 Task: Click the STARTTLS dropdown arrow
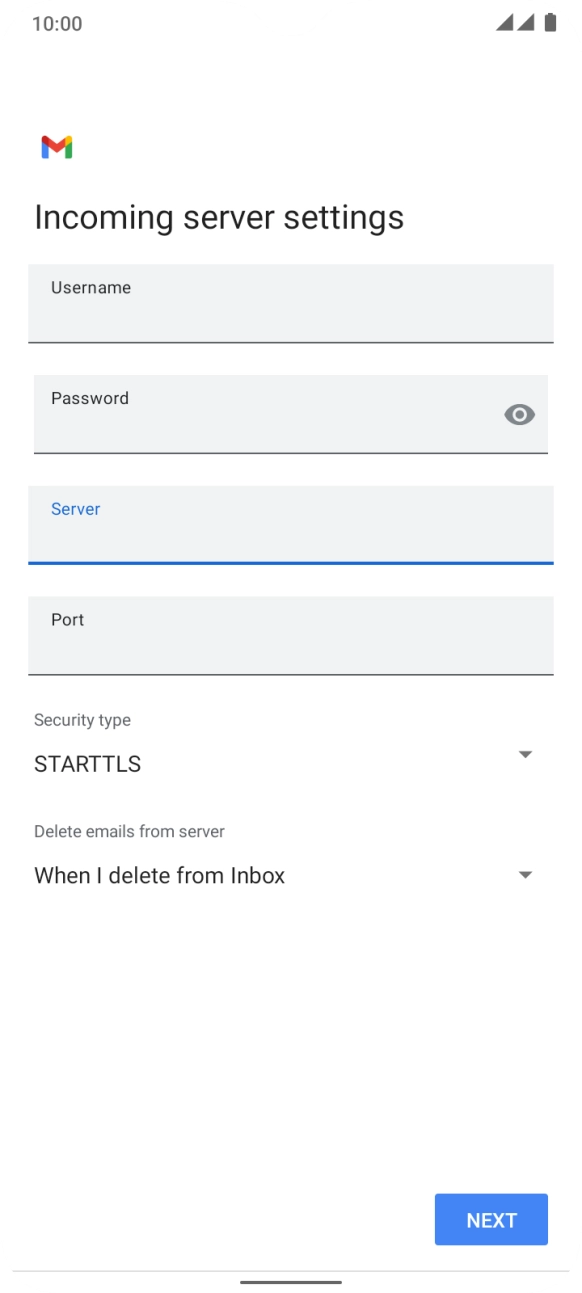(525, 754)
